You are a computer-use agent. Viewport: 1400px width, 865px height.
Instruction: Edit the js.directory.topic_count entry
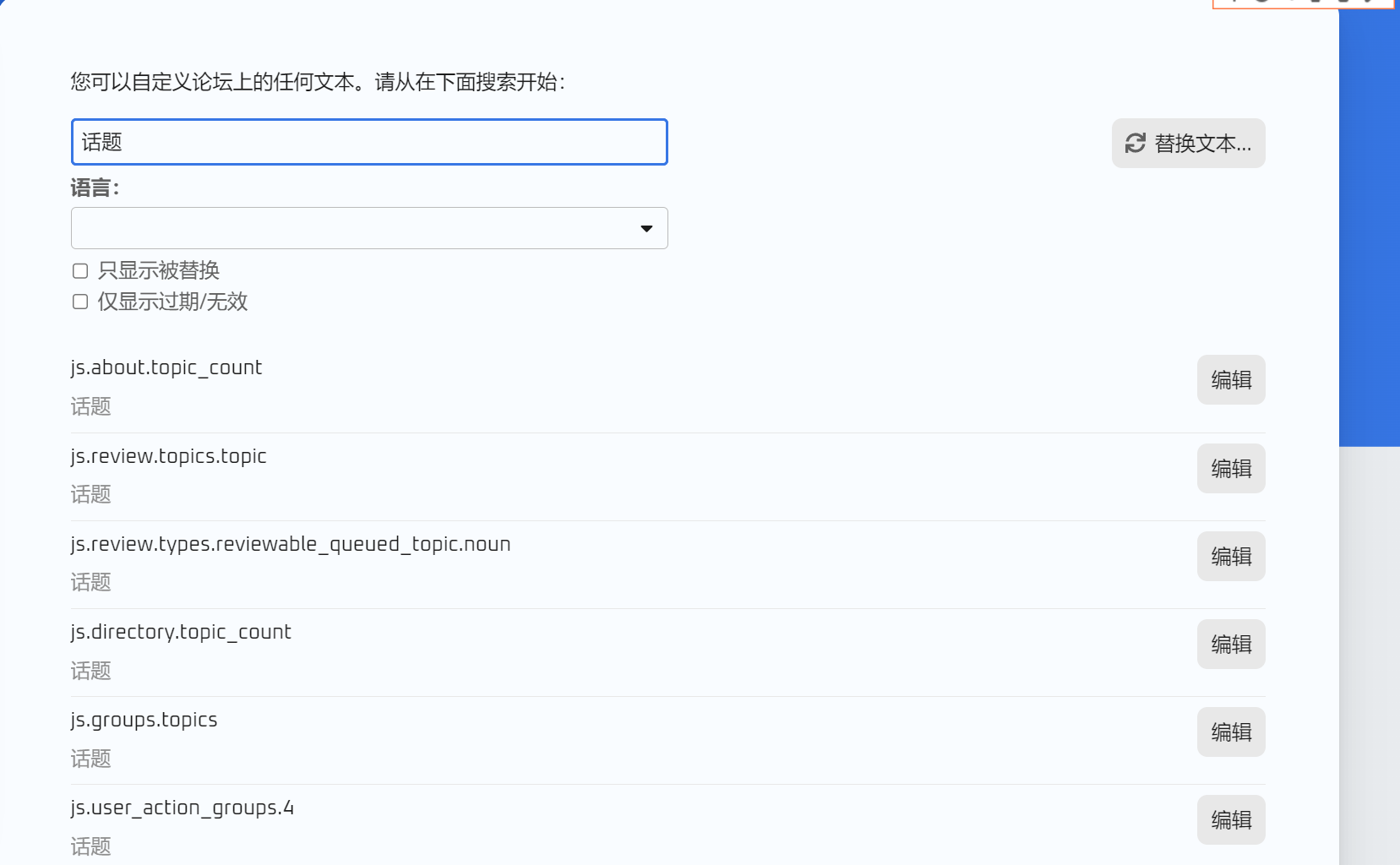(1231, 645)
